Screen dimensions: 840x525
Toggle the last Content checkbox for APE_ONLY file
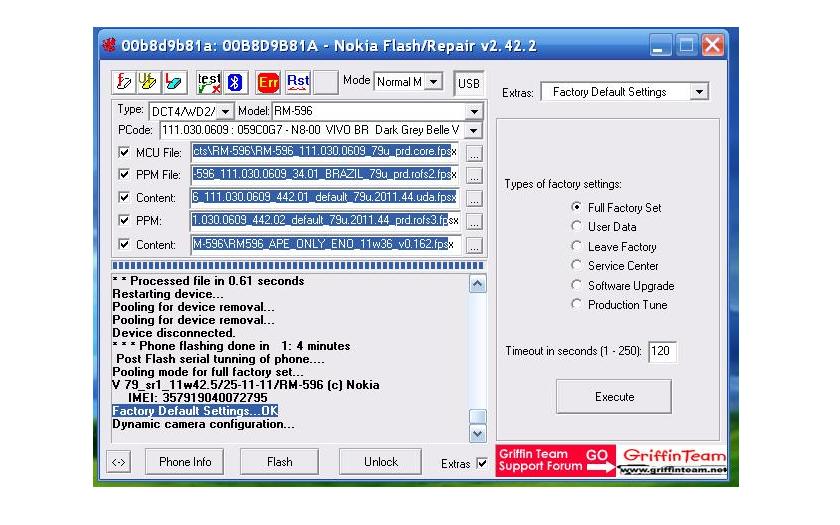click(x=124, y=244)
